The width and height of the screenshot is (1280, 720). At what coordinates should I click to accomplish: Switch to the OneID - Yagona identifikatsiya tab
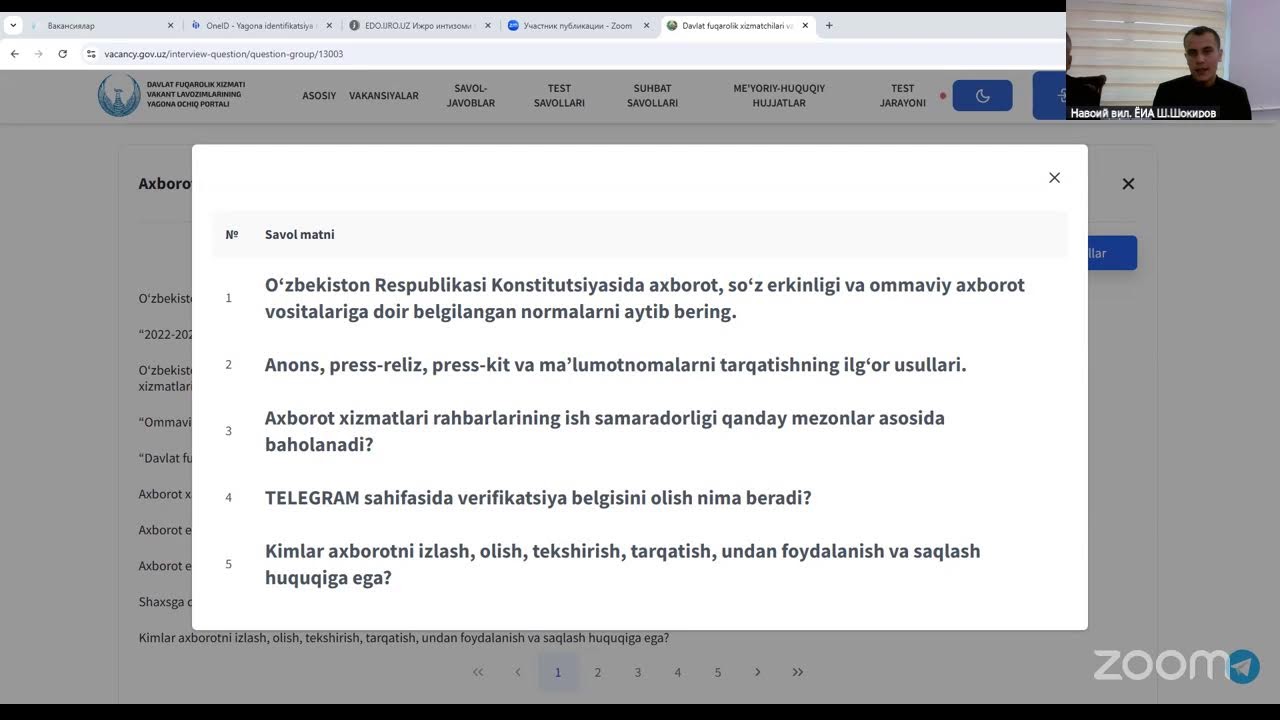pos(261,26)
